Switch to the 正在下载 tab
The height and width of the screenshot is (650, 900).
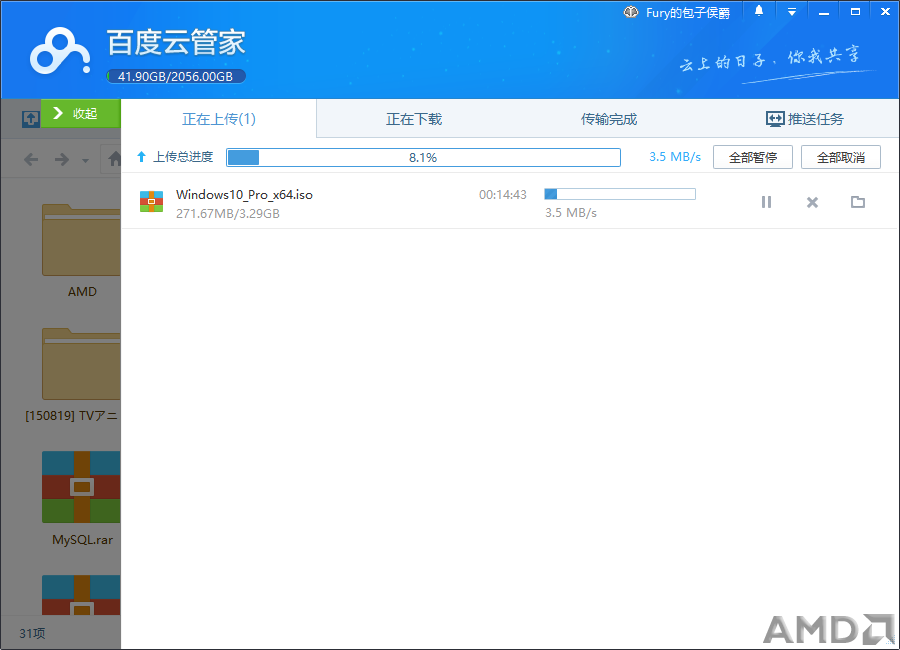(414, 119)
